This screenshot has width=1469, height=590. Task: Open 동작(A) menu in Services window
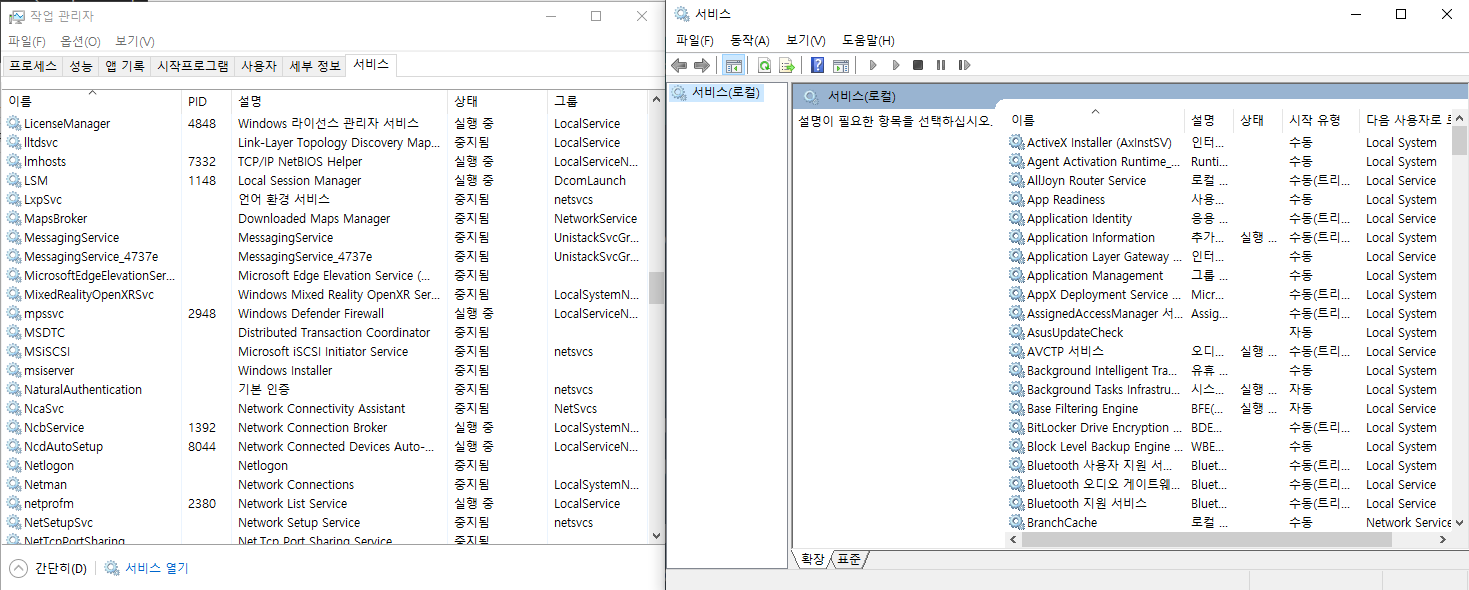(x=749, y=40)
